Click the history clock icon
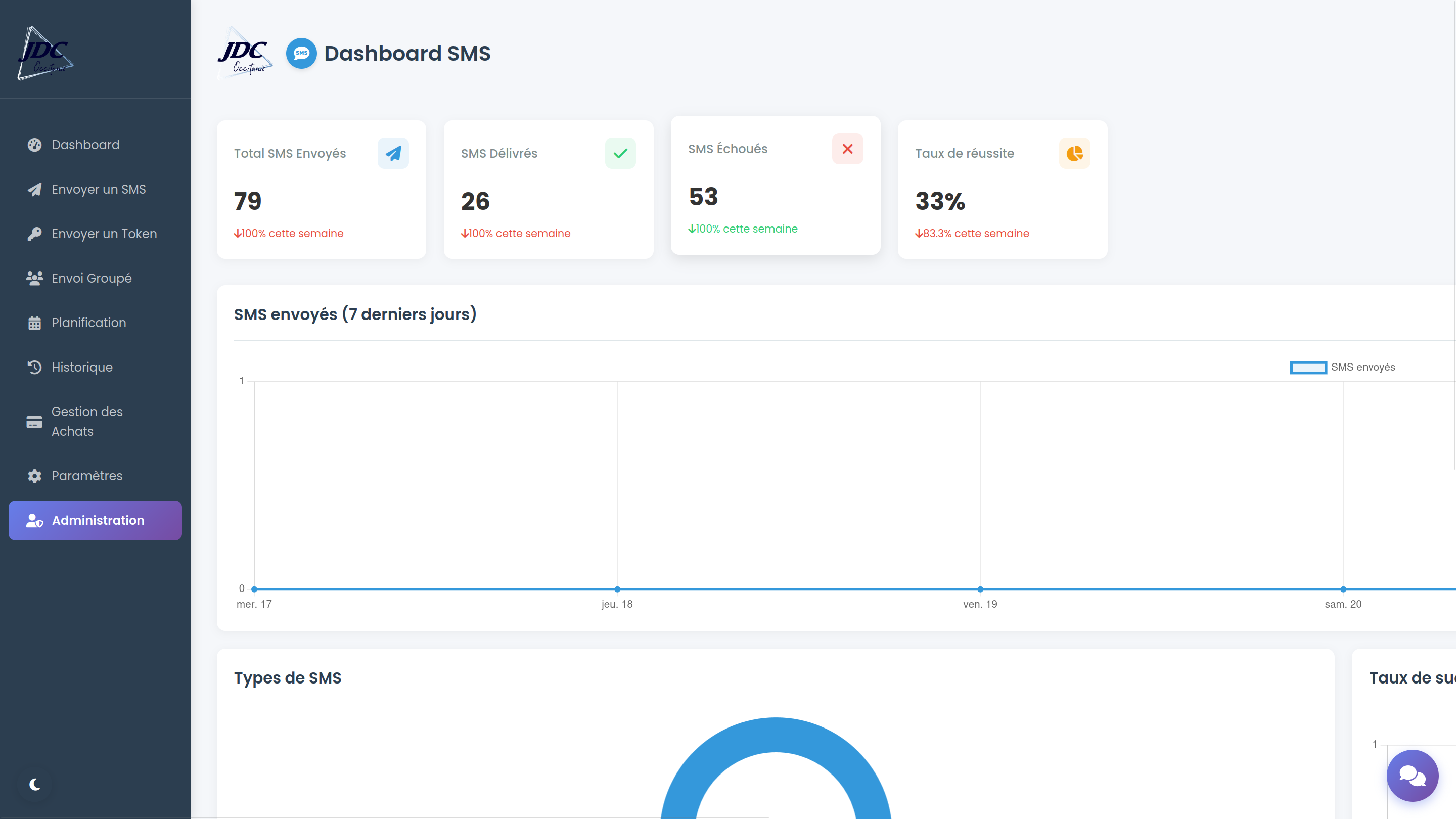1456x819 pixels. point(34,368)
